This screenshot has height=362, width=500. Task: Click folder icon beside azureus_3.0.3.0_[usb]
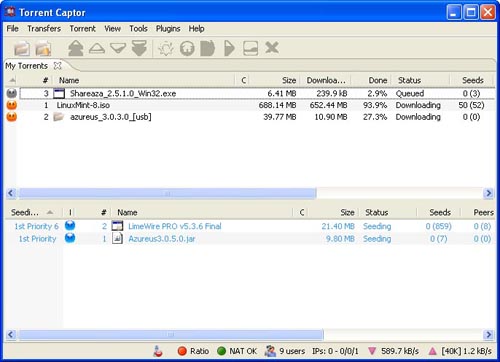pyautogui.click(x=59, y=117)
